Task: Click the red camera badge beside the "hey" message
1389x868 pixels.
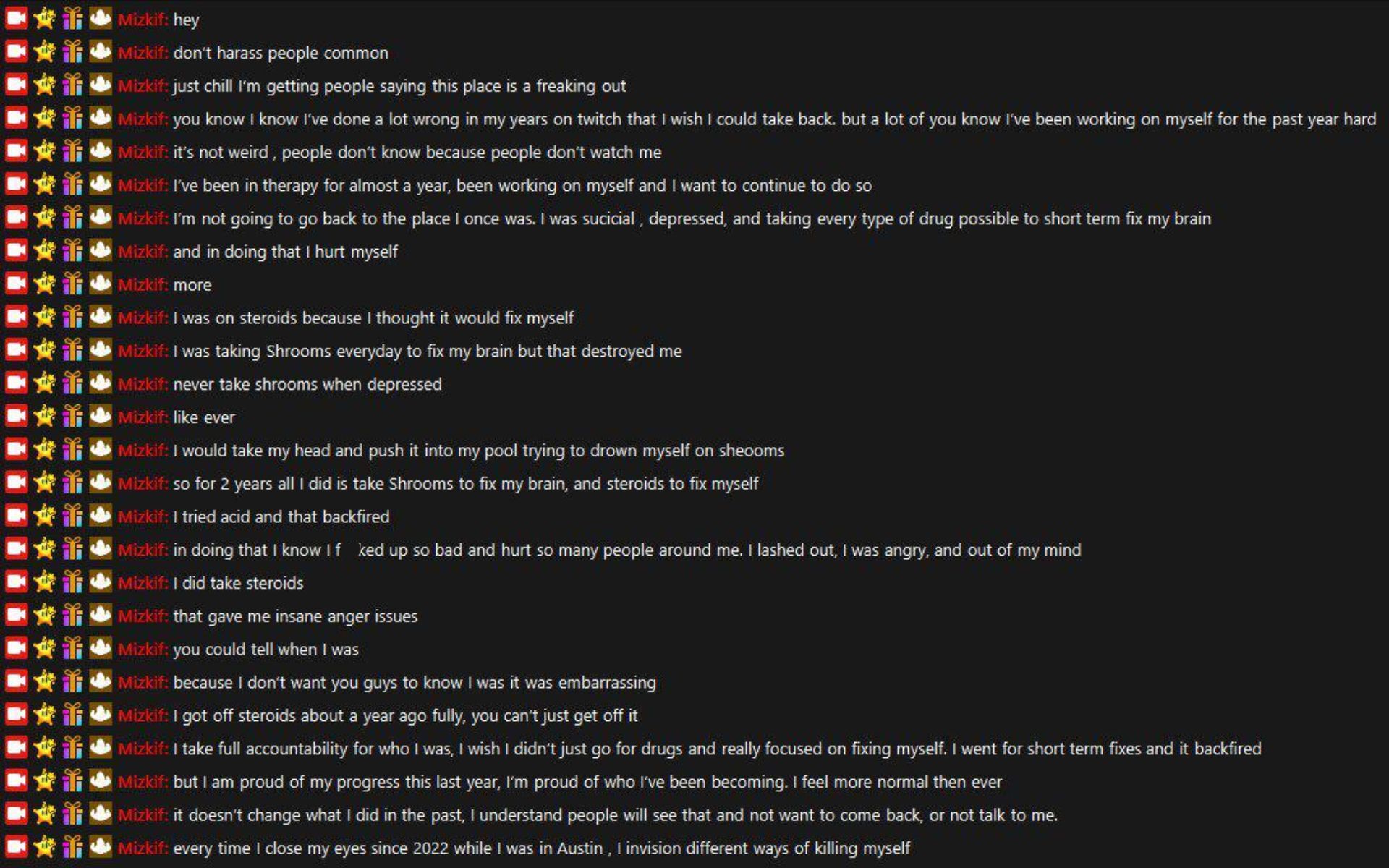Action: (x=16, y=20)
